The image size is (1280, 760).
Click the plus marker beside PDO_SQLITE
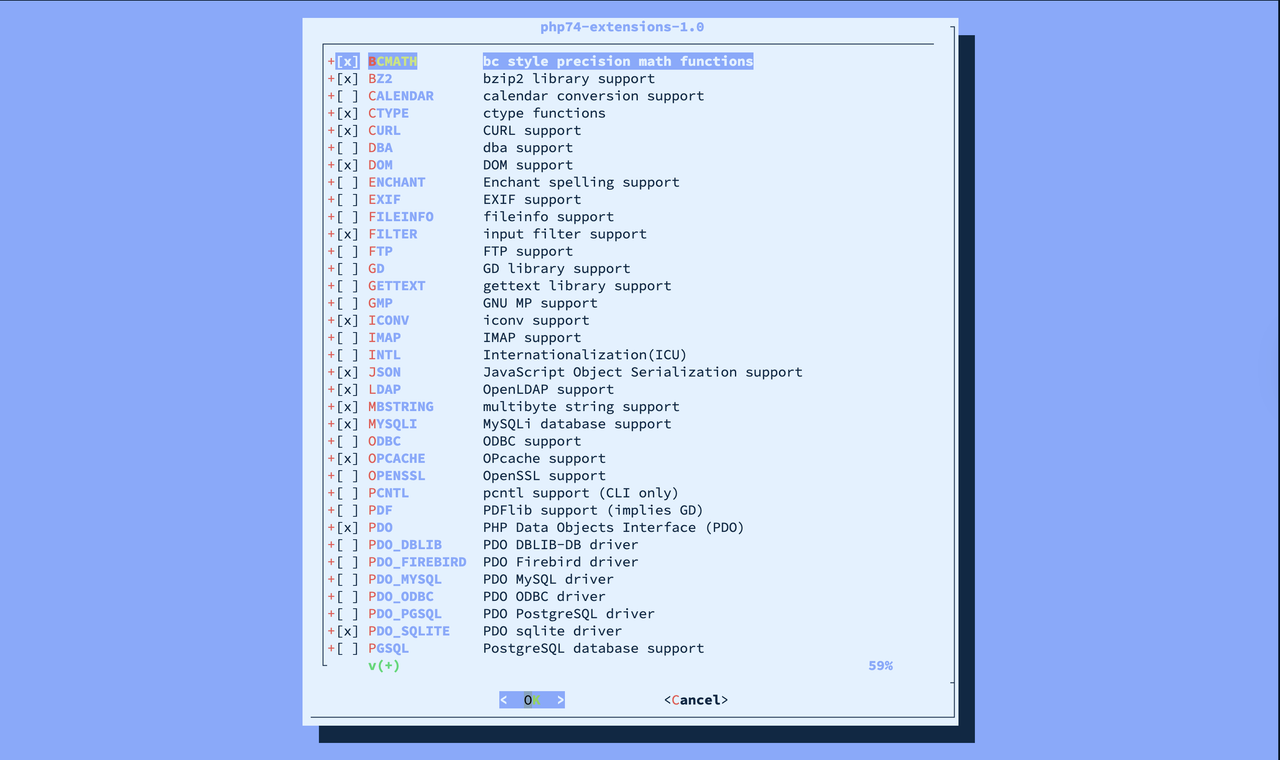tap(331, 631)
